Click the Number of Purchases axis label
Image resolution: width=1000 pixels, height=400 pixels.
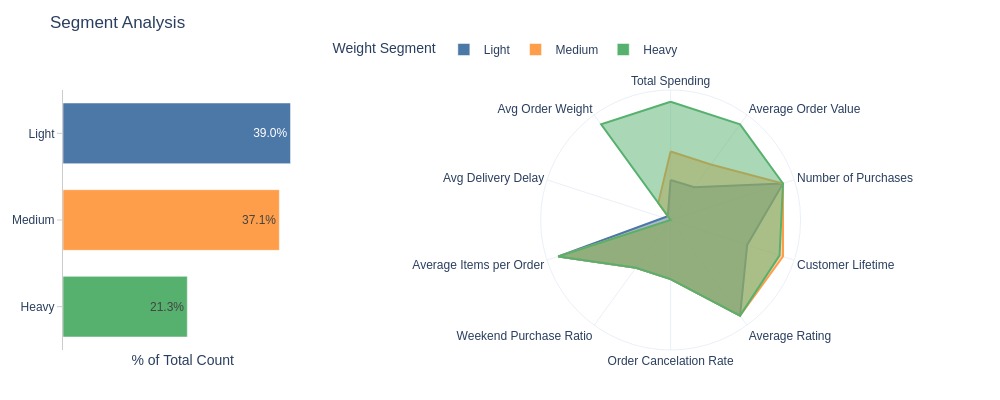click(855, 178)
